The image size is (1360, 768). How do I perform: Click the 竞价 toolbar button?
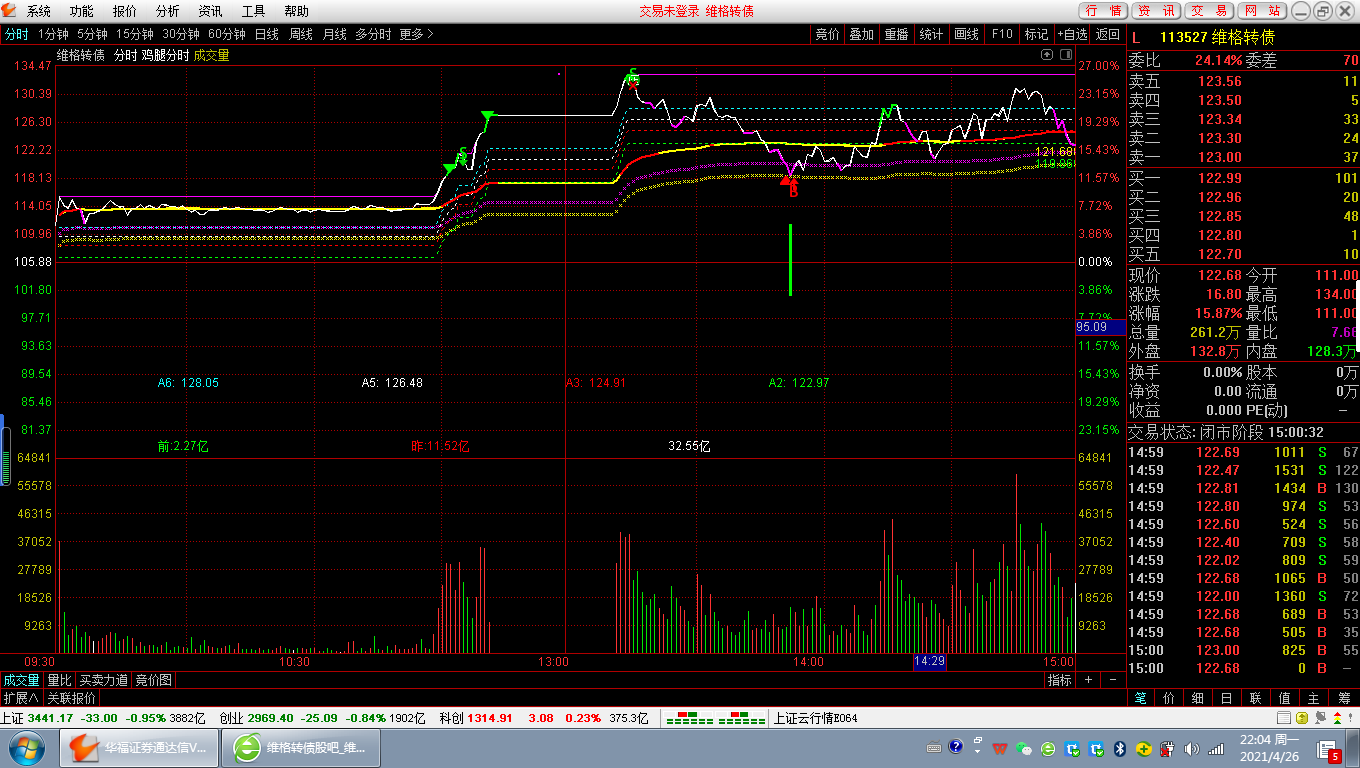coord(827,34)
